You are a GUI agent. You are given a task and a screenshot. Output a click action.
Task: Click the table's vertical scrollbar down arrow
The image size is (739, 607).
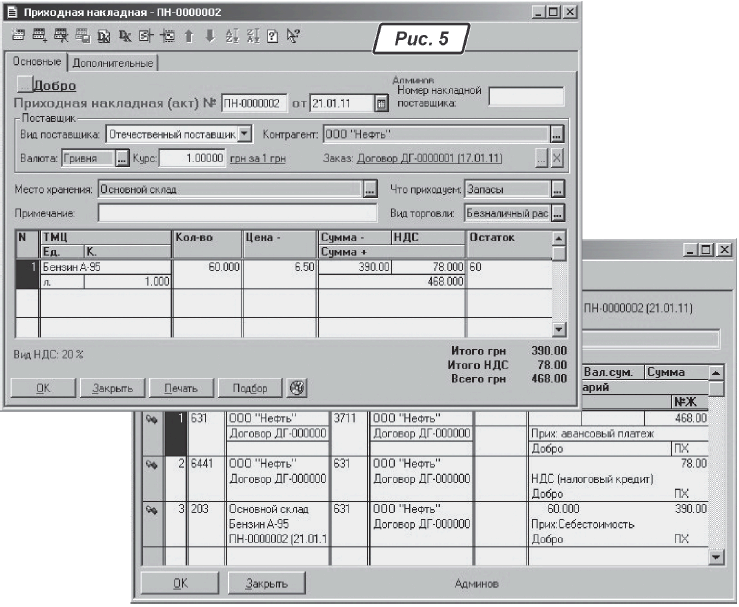click(x=559, y=329)
